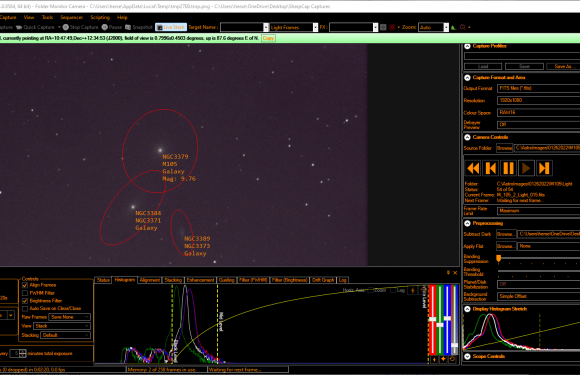Click the play button in Camera Controls
Screen dimensions: 580x375
click(x=526, y=168)
